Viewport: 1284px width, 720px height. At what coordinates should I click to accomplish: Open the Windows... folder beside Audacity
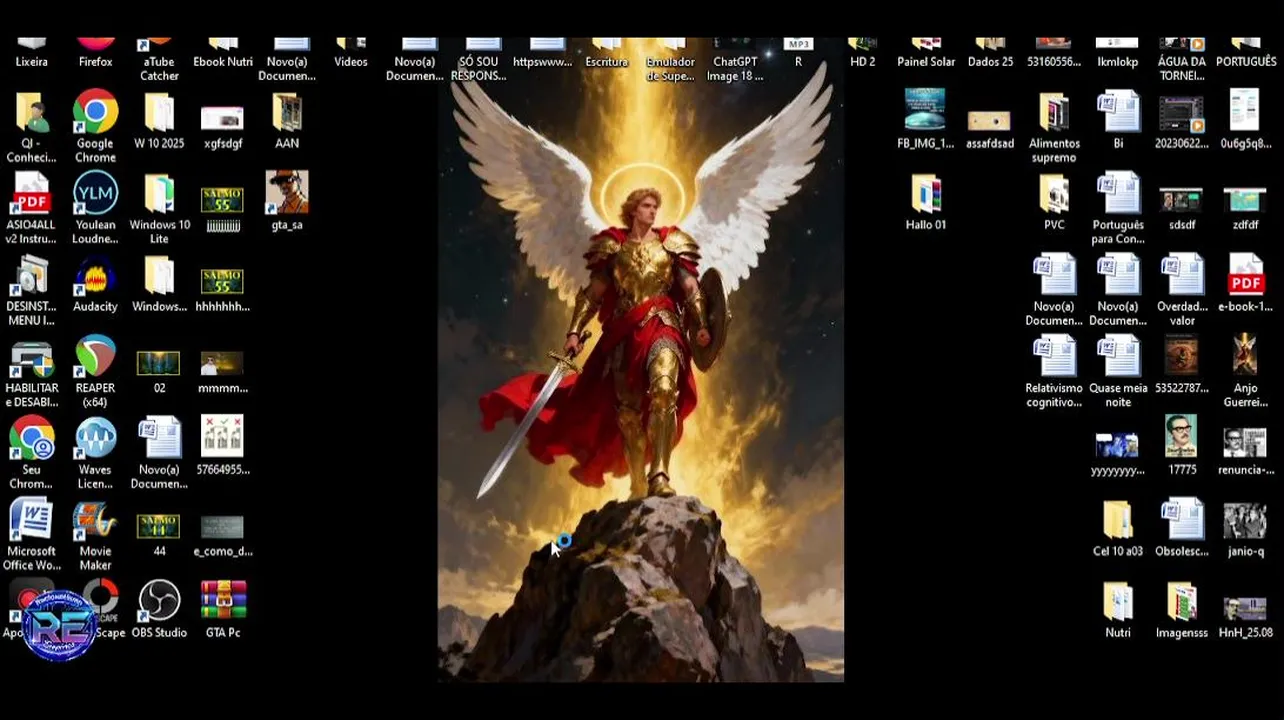tap(159, 276)
